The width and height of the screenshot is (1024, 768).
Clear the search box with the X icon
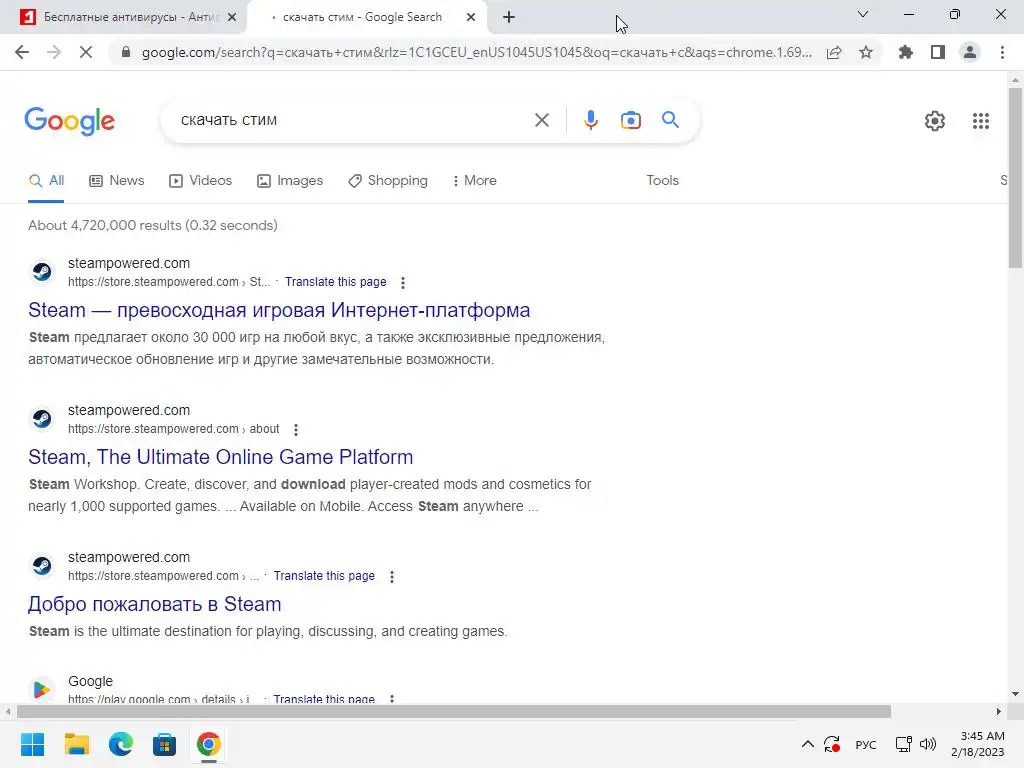[x=541, y=120]
